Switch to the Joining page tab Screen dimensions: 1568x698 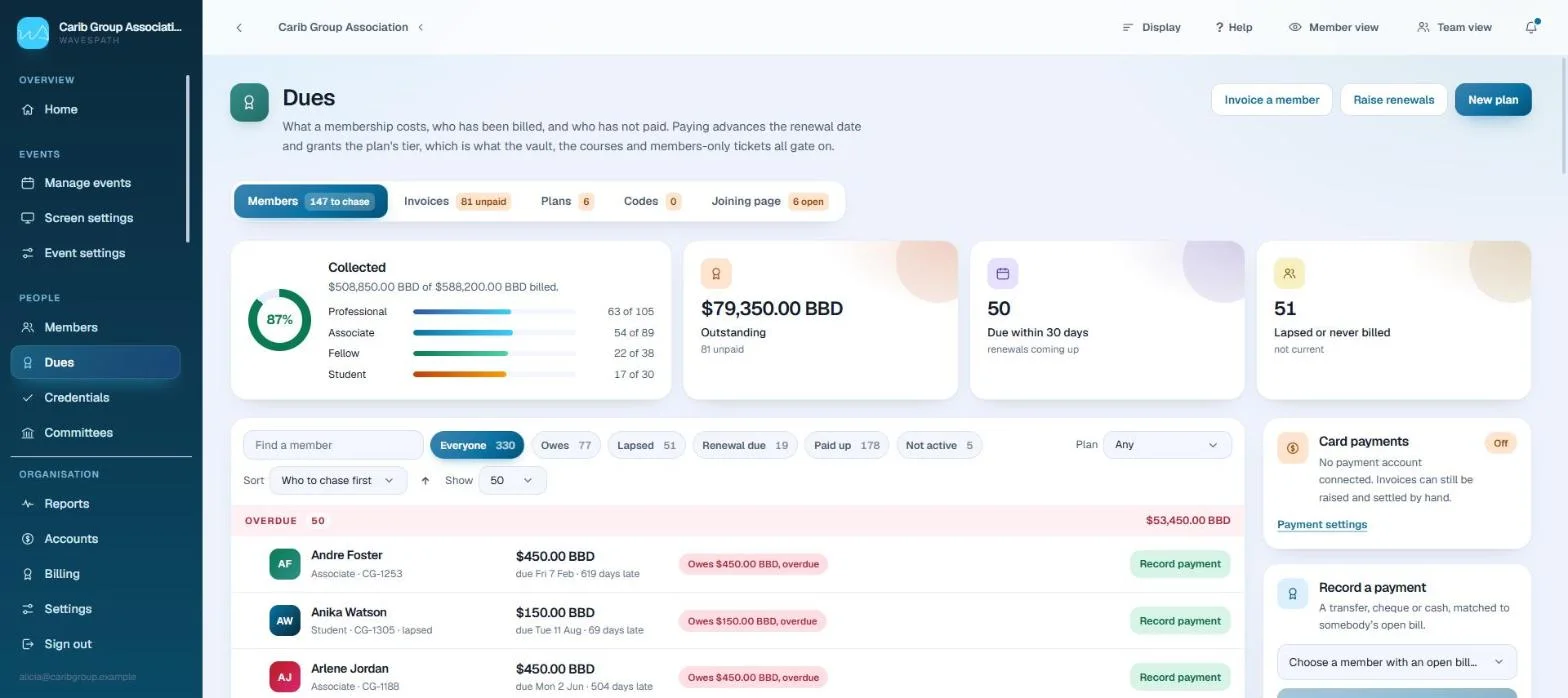(769, 201)
